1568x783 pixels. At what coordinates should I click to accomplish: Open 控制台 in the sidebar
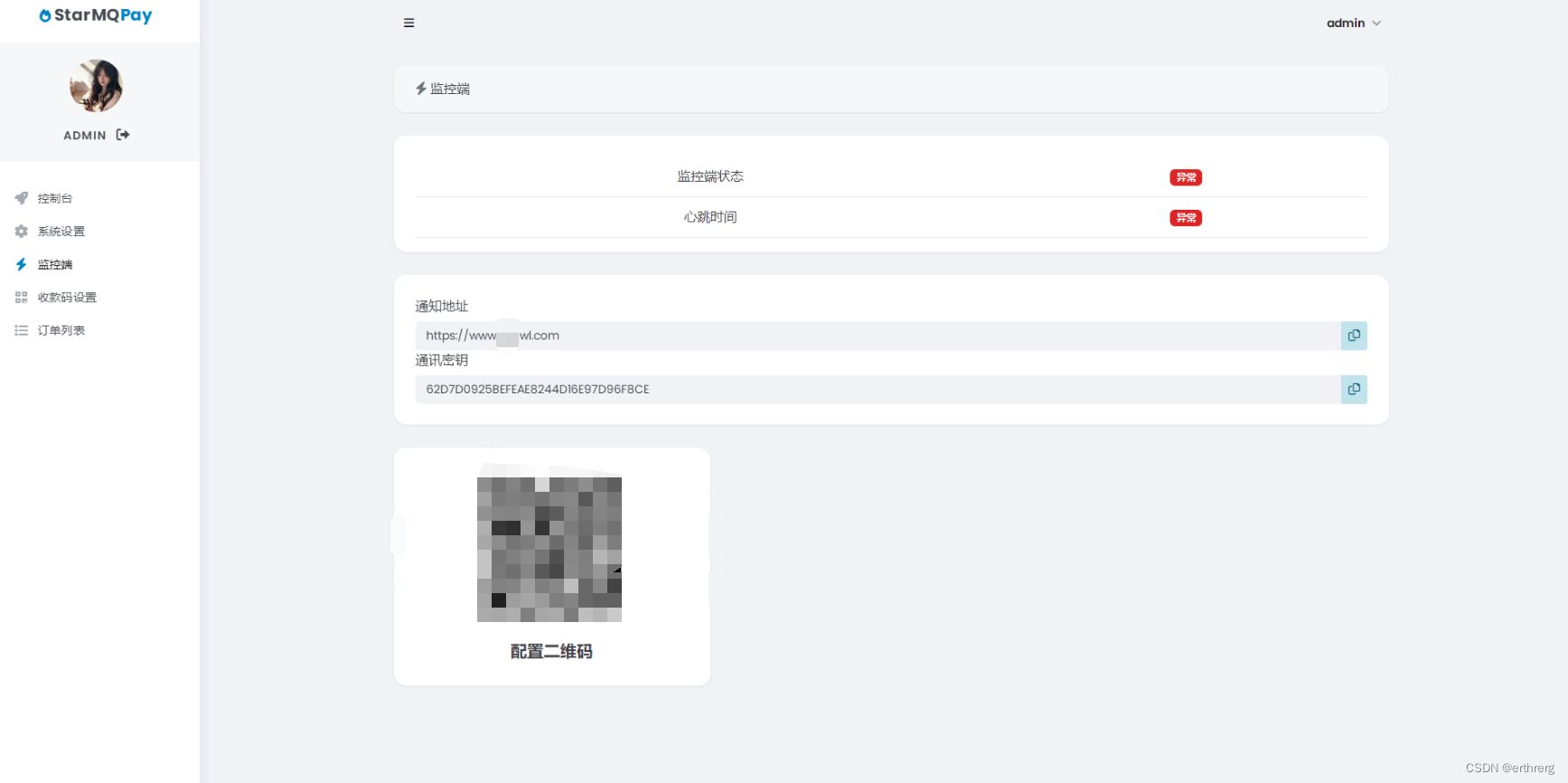click(x=55, y=198)
